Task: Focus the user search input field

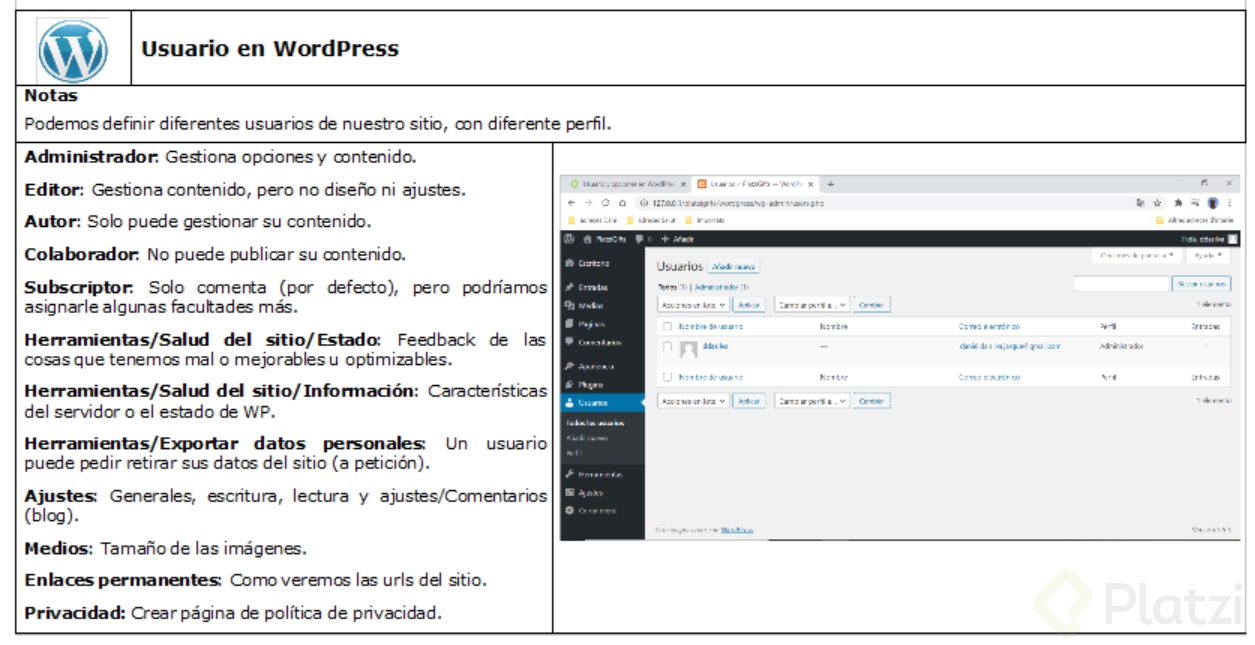Action: tap(1122, 285)
